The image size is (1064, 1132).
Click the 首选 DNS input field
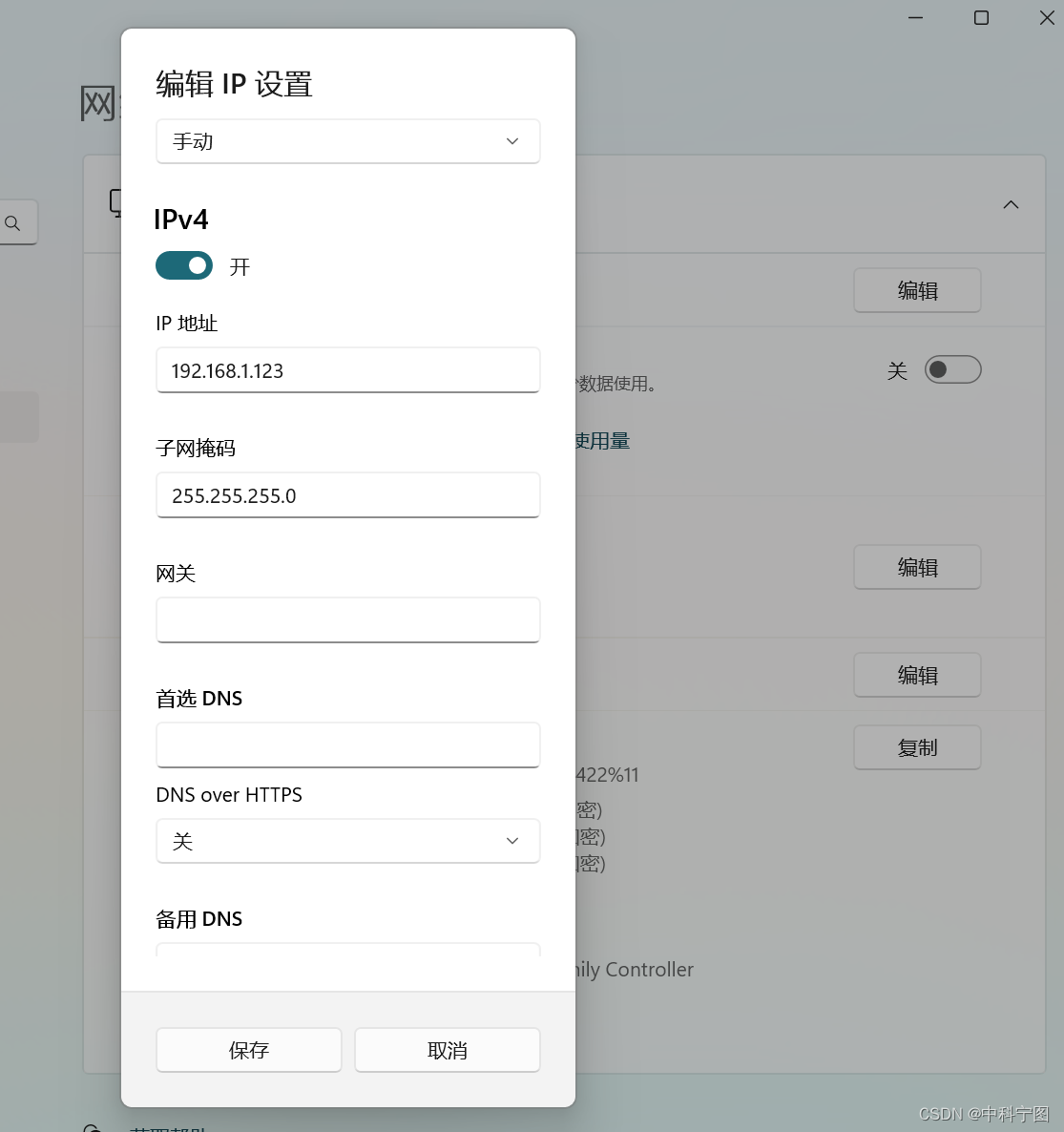(x=347, y=744)
